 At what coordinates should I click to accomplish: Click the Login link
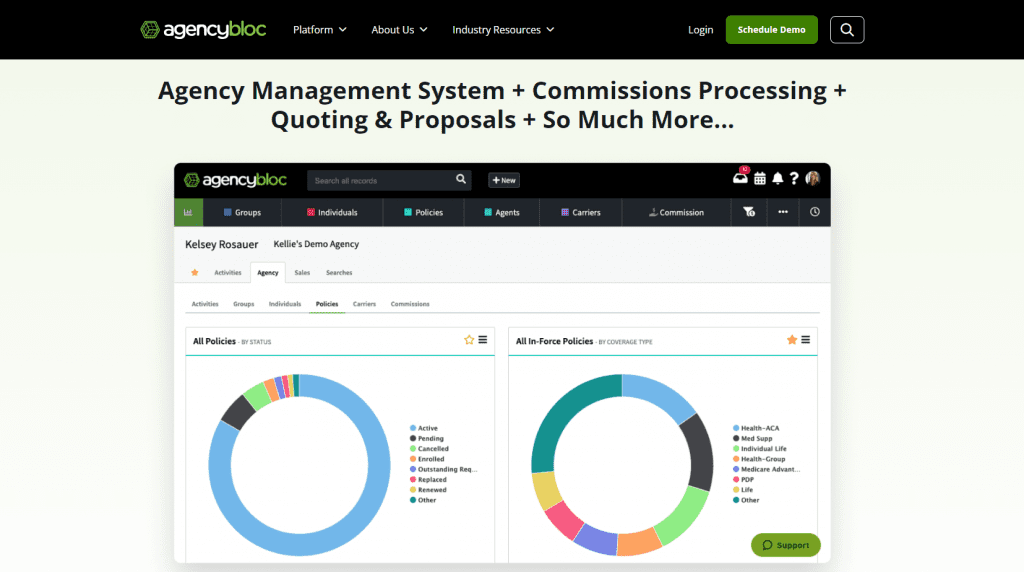pyautogui.click(x=700, y=29)
